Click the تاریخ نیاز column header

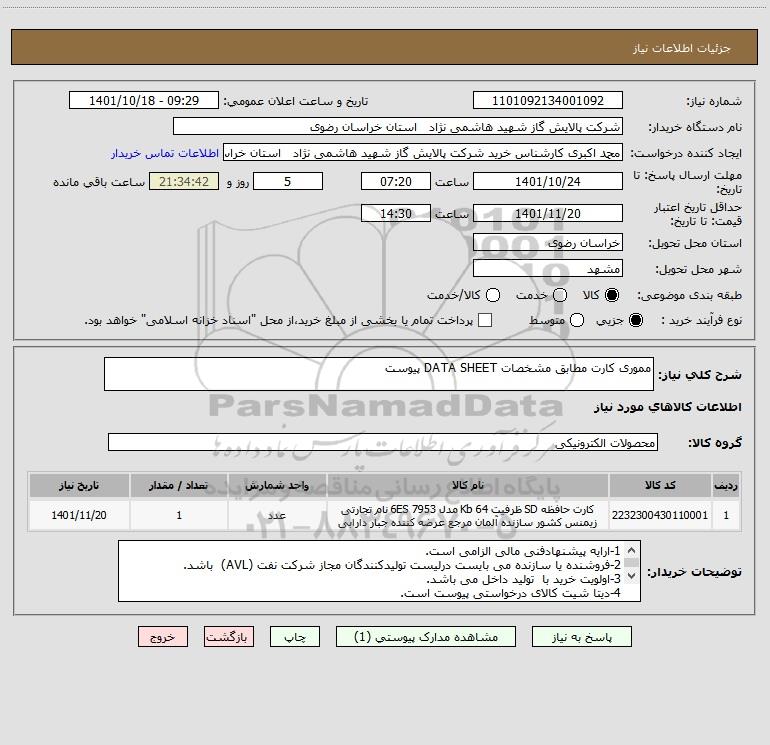coord(79,485)
